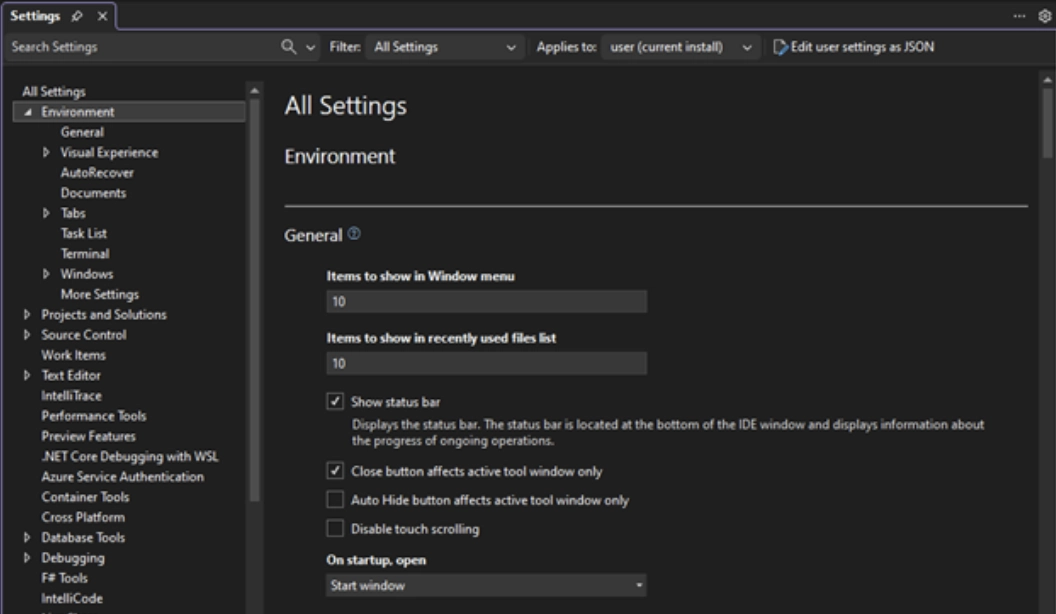The width and height of the screenshot is (1056, 614).
Task: Select Preview Features in settings tree
Action: click(x=88, y=436)
